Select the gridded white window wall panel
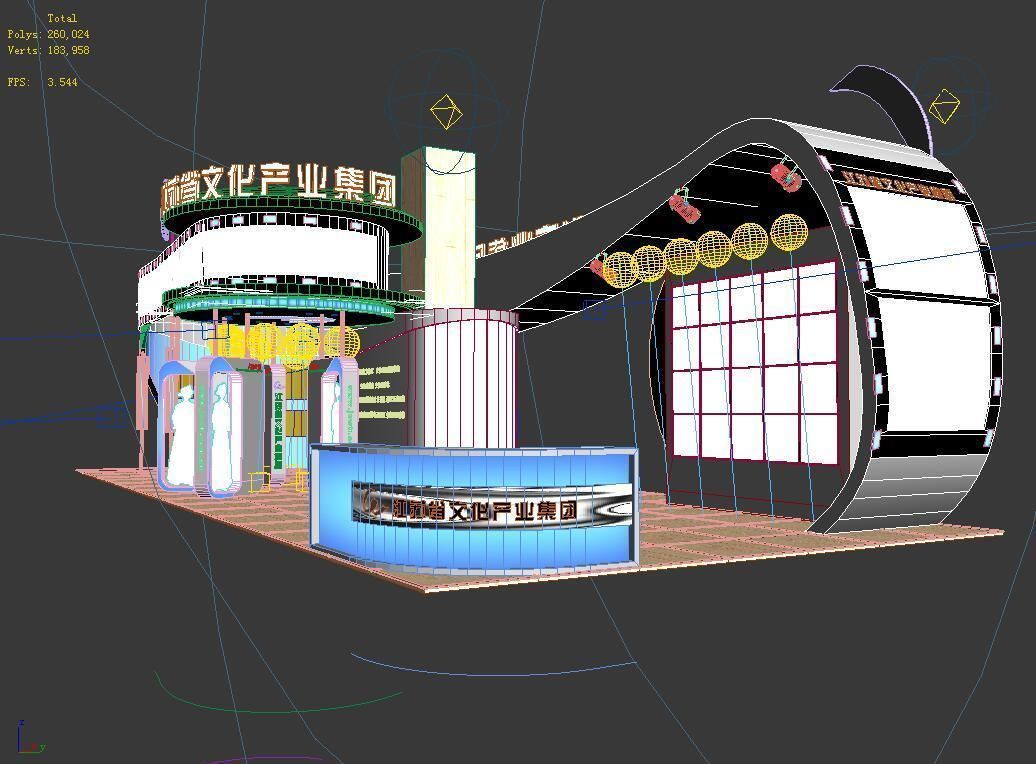 point(753,362)
